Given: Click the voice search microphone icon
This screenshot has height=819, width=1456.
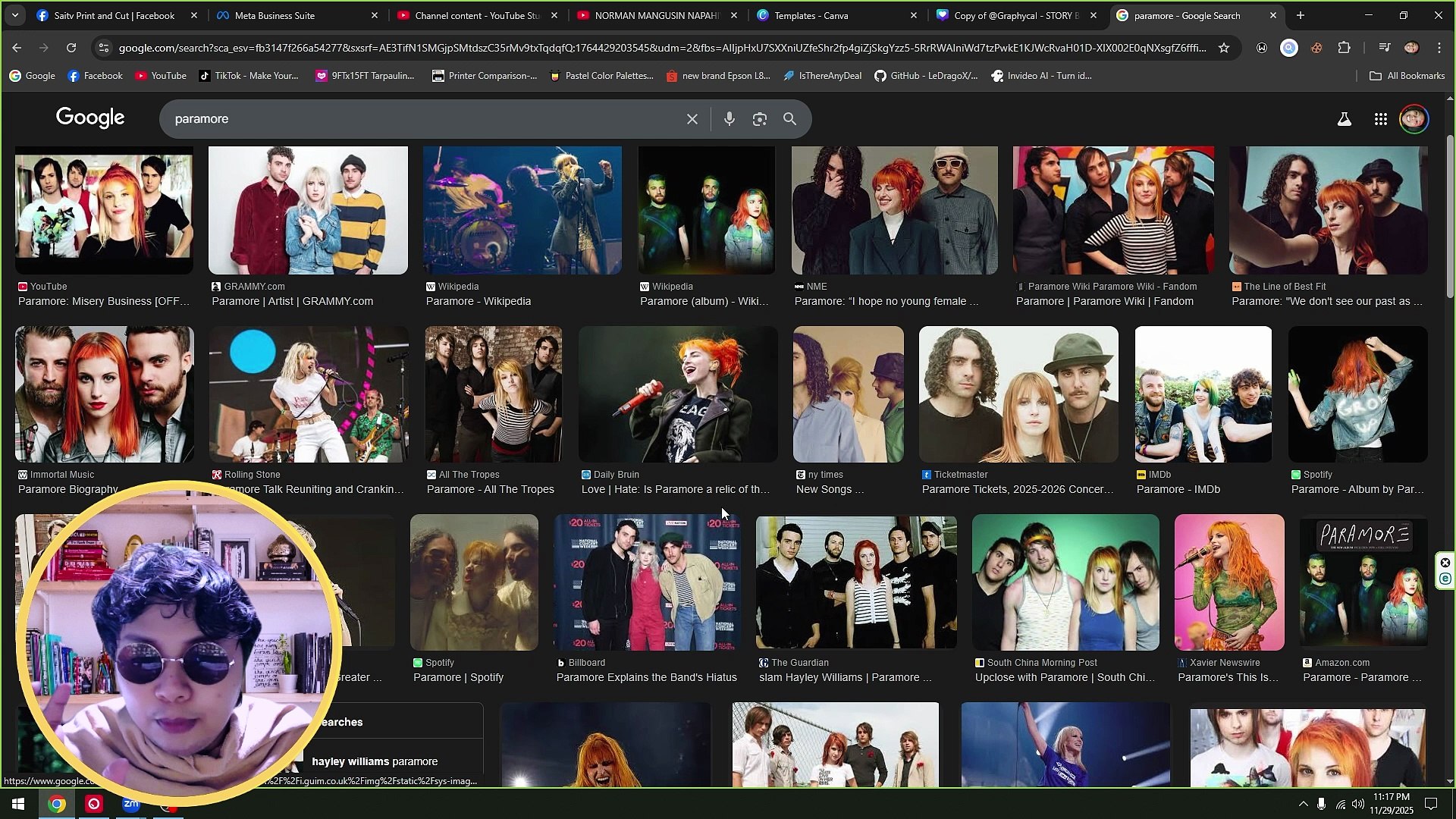Looking at the screenshot, I should coord(729,119).
